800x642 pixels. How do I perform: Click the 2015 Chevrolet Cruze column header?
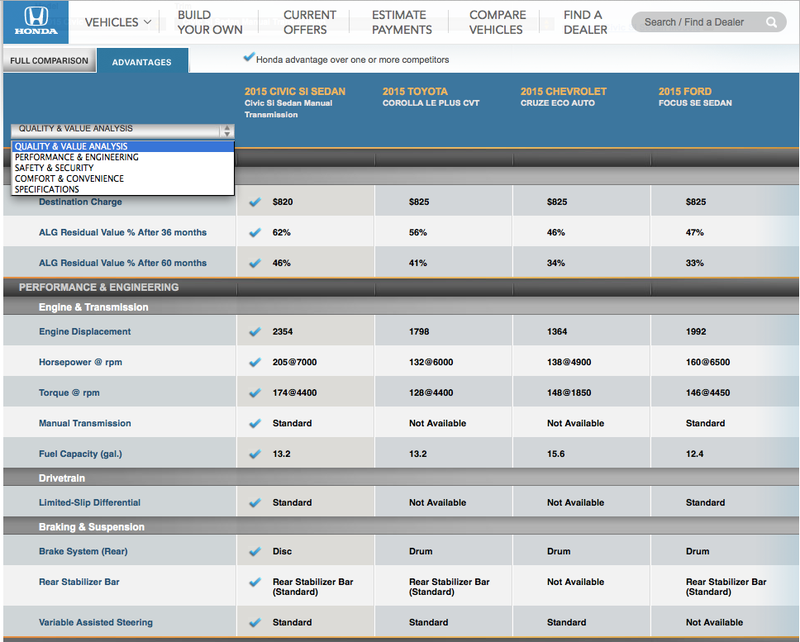(563, 97)
